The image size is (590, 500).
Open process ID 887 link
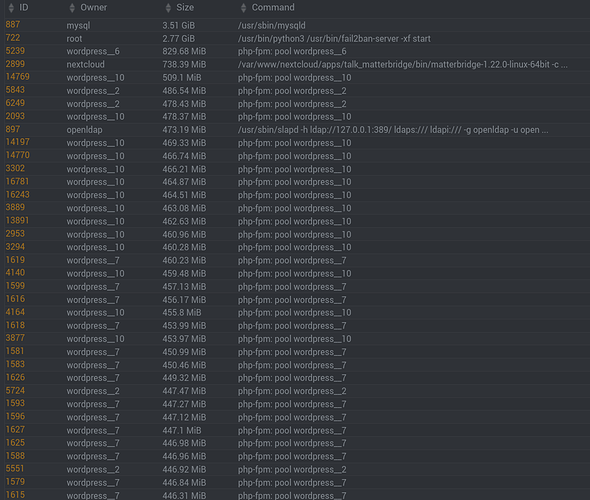coord(13,25)
